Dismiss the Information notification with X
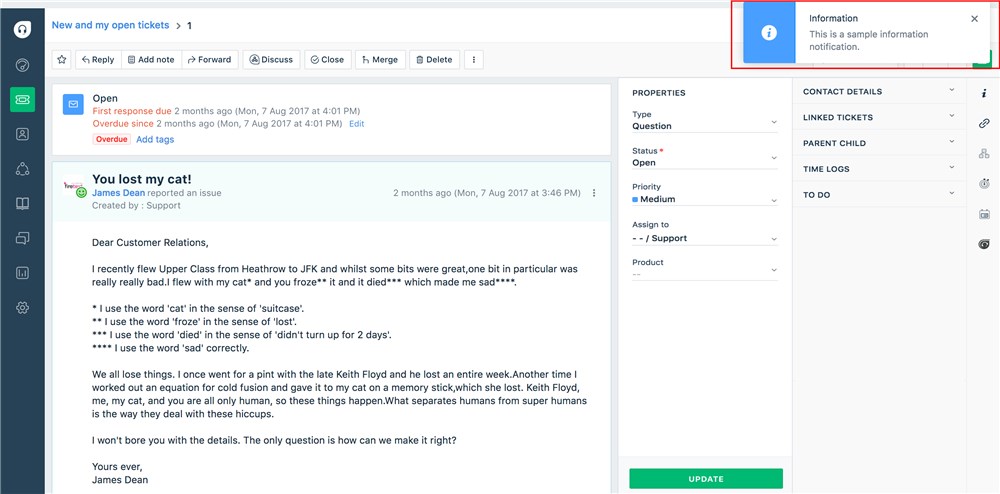This screenshot has width=1000, height=494. coord(974,18)
